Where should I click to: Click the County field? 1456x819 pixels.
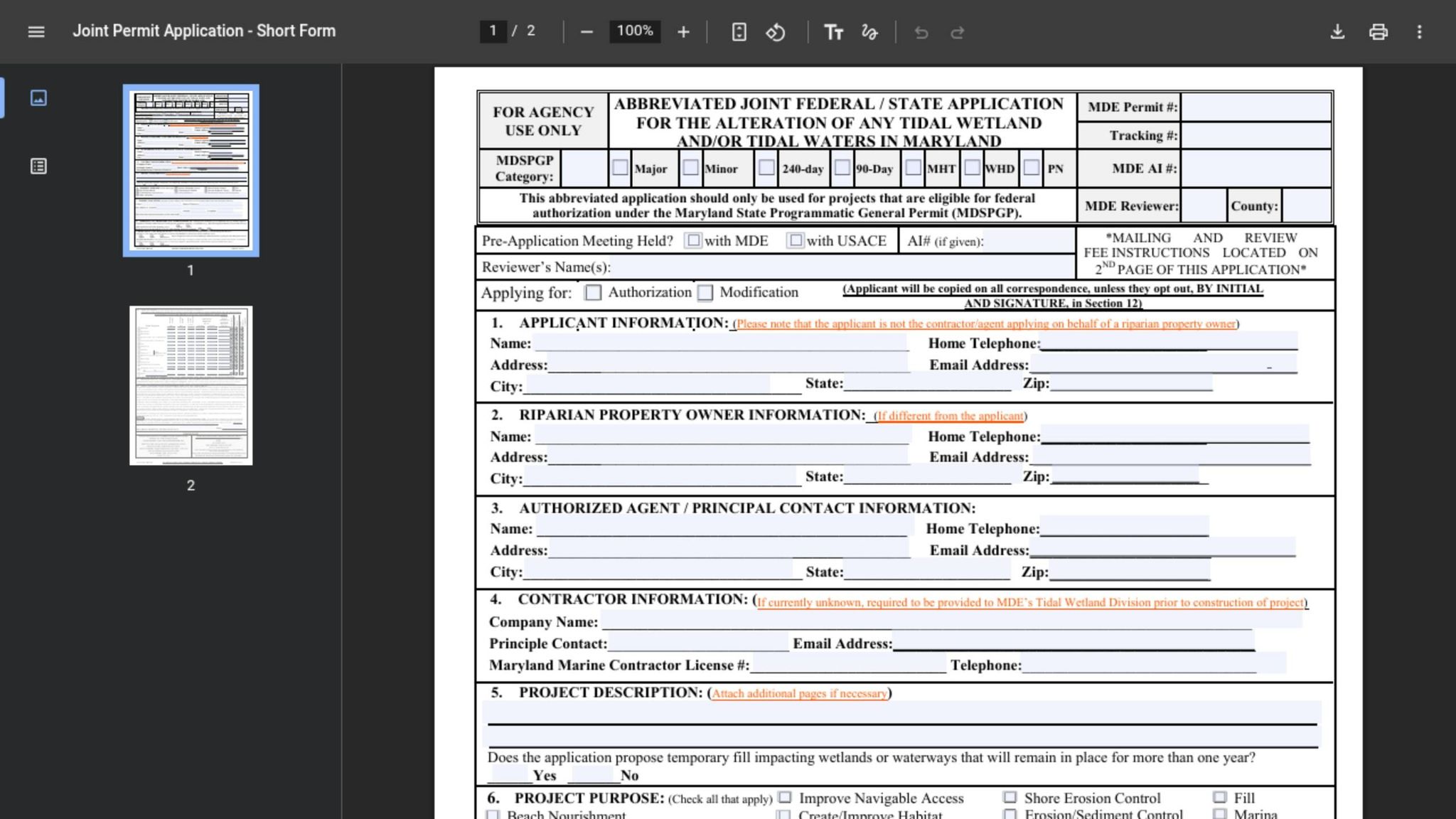(x=1307, y=206)
